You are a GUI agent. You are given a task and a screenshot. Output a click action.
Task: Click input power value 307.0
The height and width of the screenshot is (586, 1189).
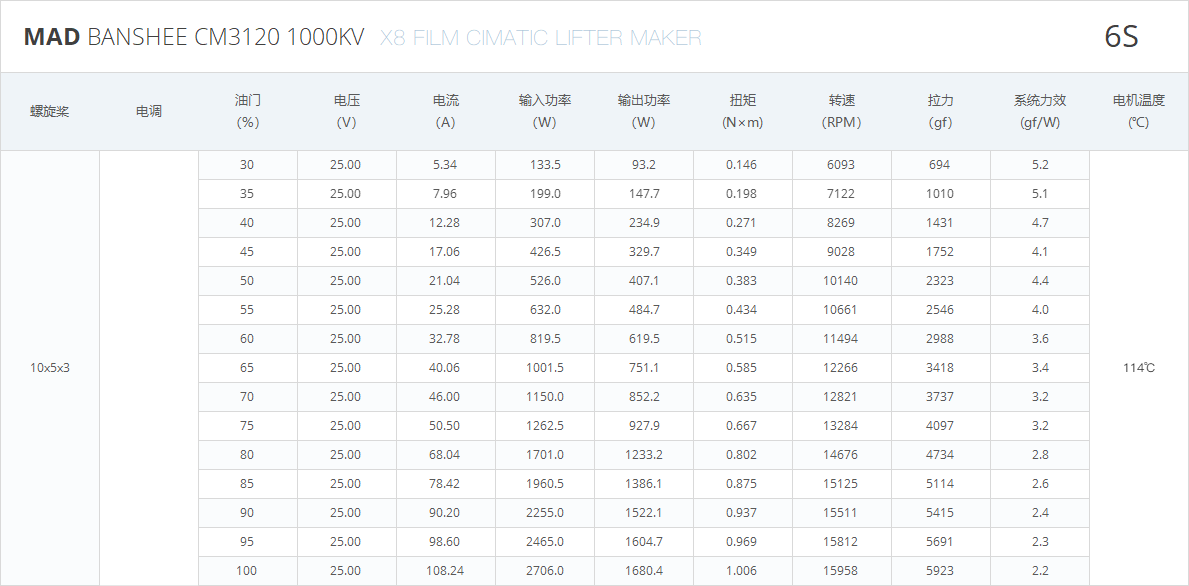tap(544, 223)
